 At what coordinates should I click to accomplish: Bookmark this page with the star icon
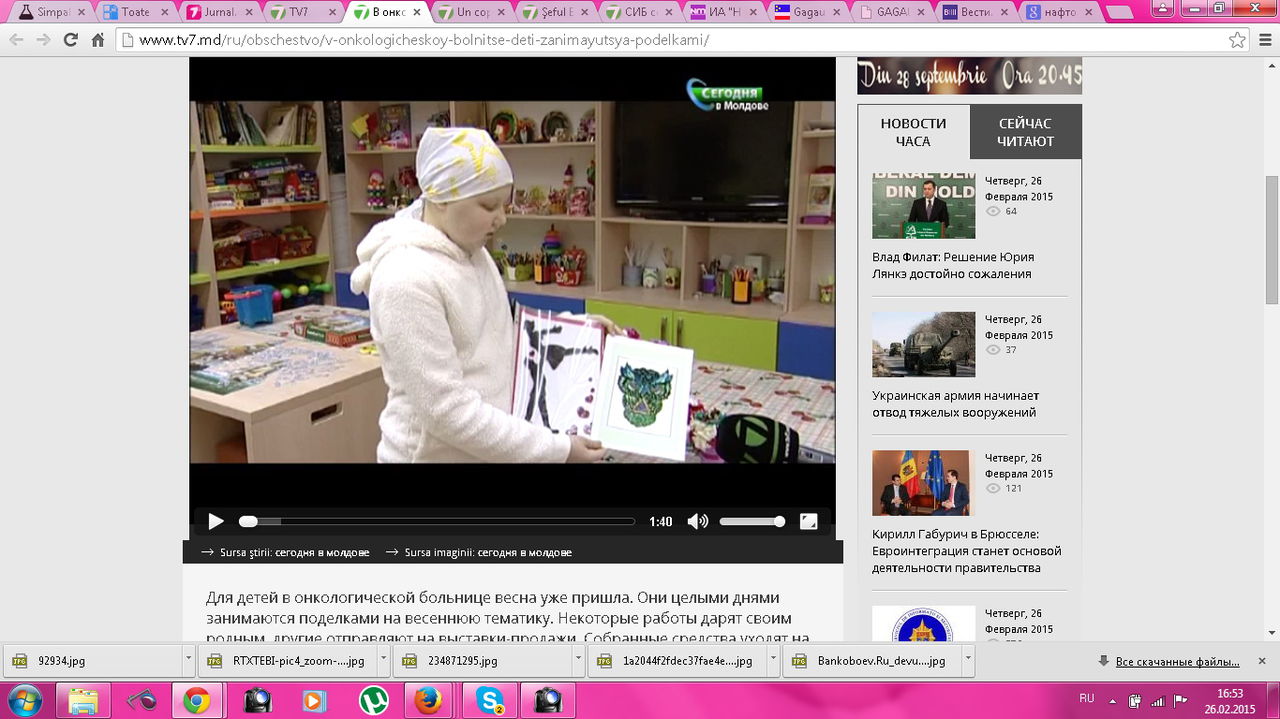tap(1237, 40)
